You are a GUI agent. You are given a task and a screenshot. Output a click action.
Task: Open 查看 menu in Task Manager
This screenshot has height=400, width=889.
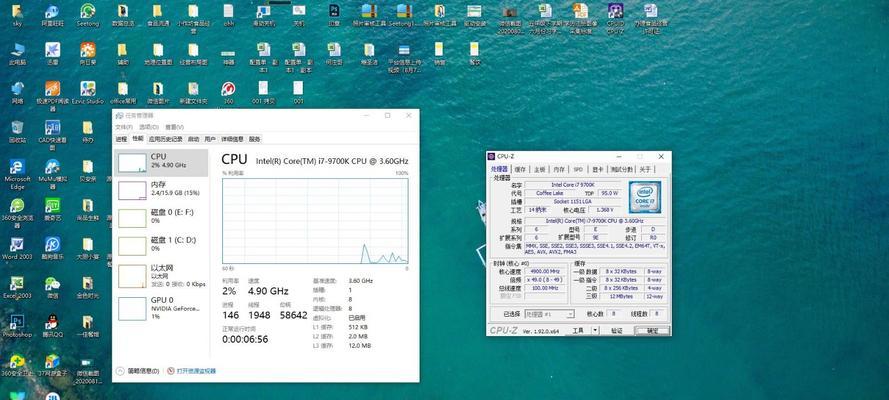[174, 127]
